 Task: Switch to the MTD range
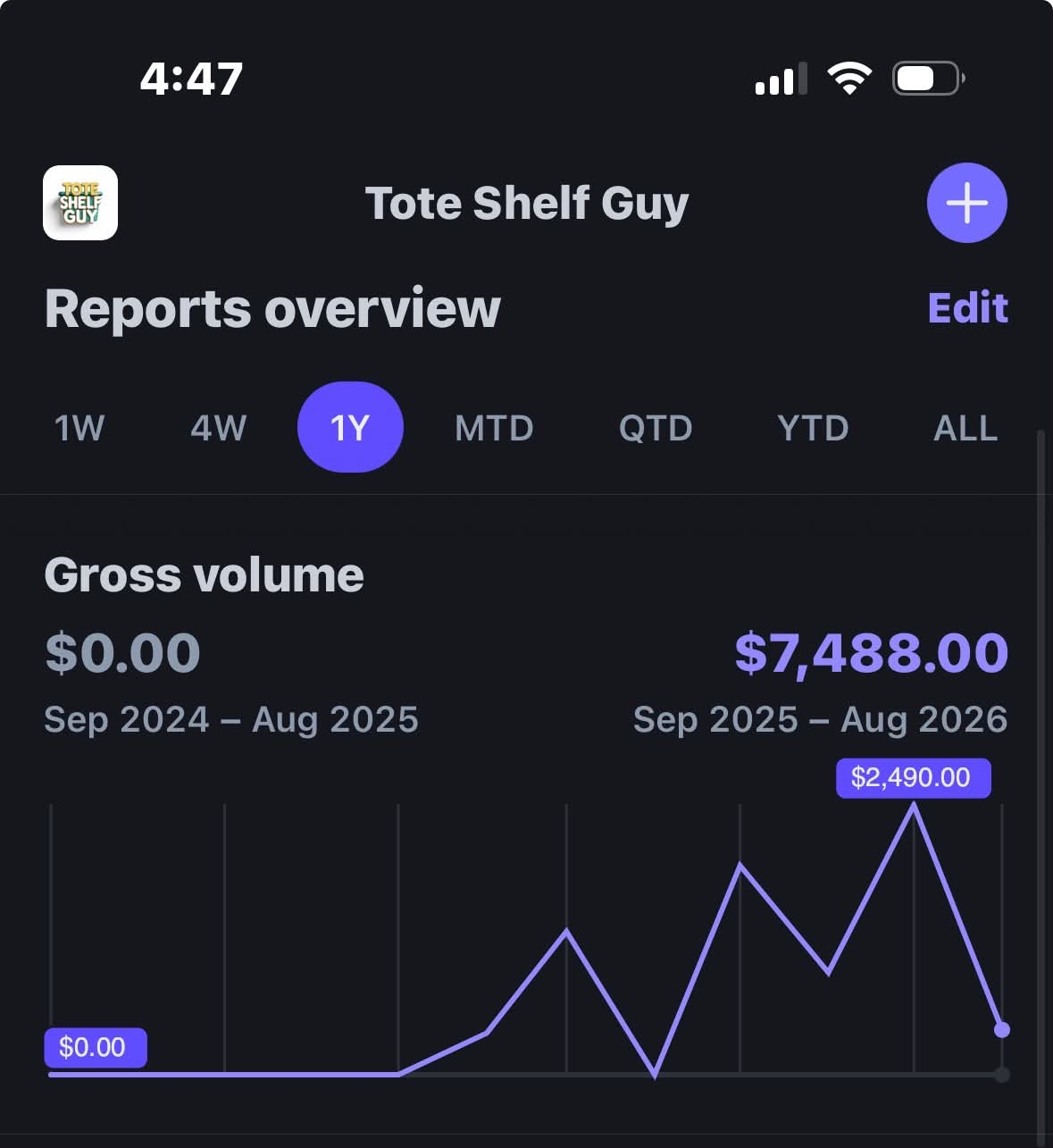point(494,428)
